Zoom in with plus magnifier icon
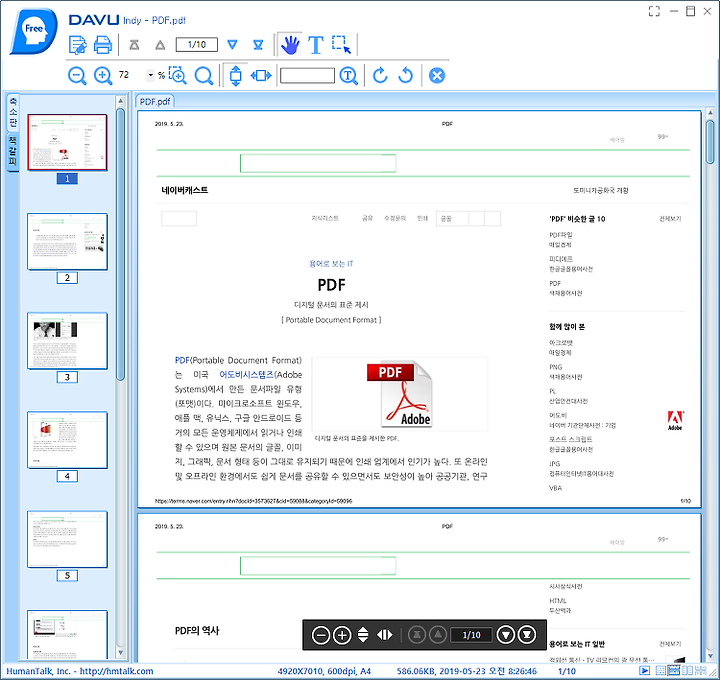 click(x=103, y=75)
